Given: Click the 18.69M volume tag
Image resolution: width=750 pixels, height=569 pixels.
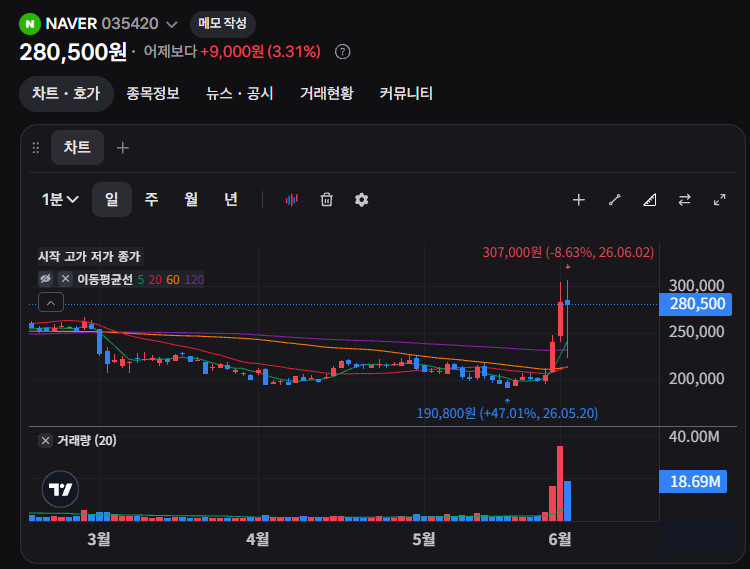Looking at the screenshot, I should tap(693, 481).
